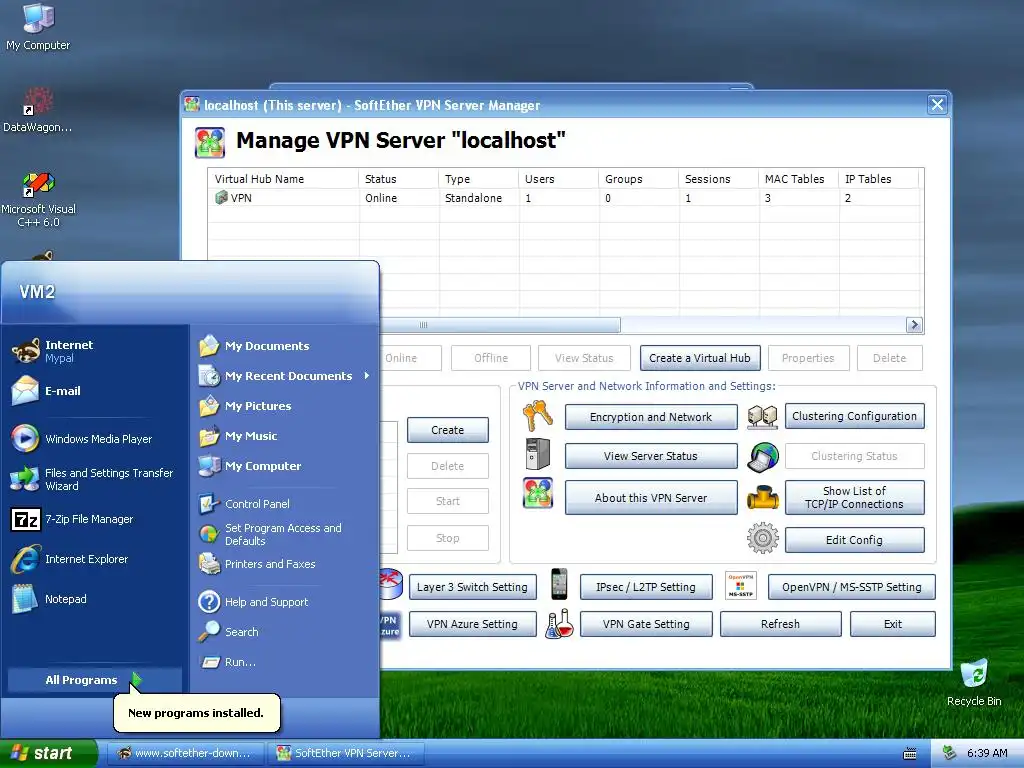Open Microsoft Visual C++ 6.0 desktop shortcut

(x=39, y=200)
